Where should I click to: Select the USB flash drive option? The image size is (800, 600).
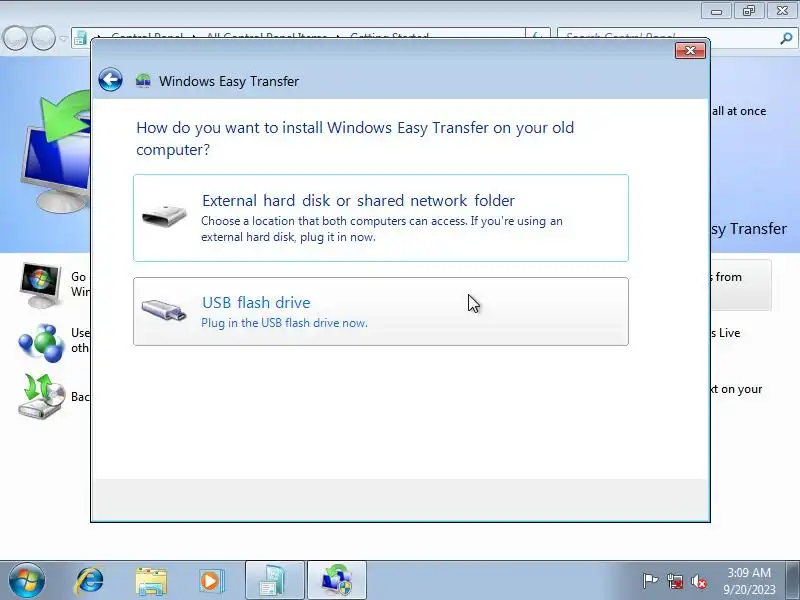pos(381,311)
